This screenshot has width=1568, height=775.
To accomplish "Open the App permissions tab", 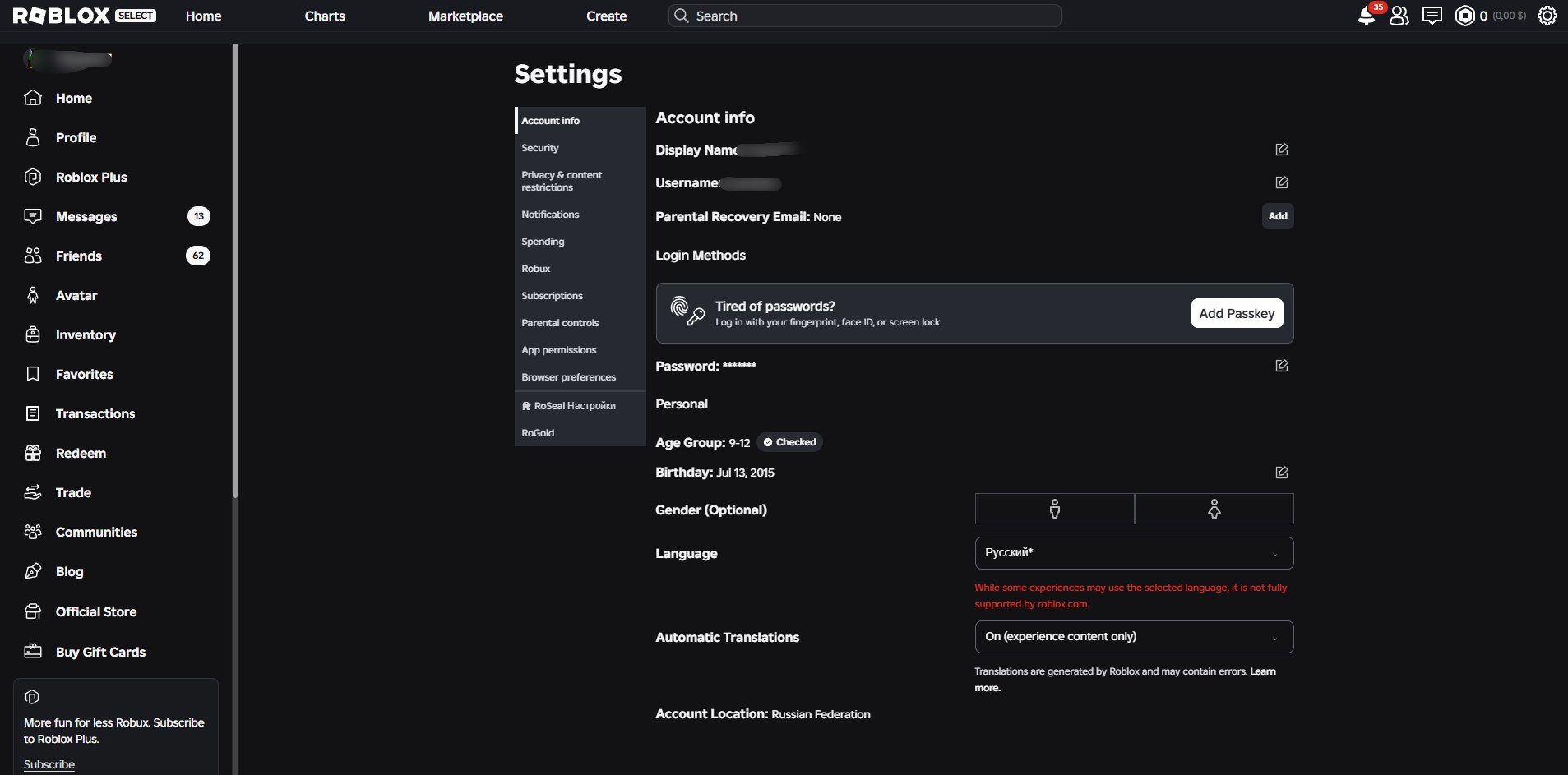I will (580, 350).
